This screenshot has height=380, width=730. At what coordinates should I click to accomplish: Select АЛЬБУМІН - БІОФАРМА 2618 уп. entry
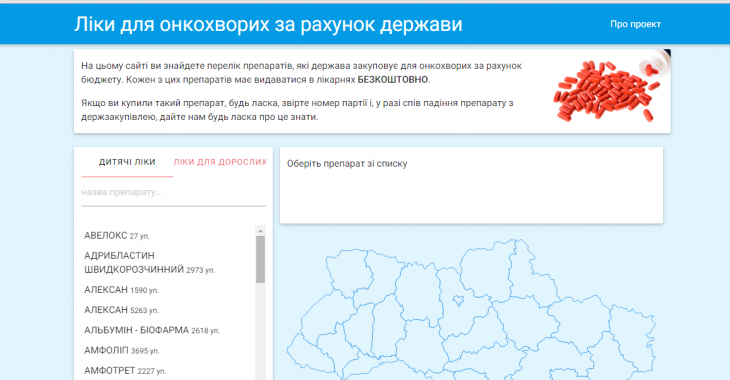(x=152, y=330)
